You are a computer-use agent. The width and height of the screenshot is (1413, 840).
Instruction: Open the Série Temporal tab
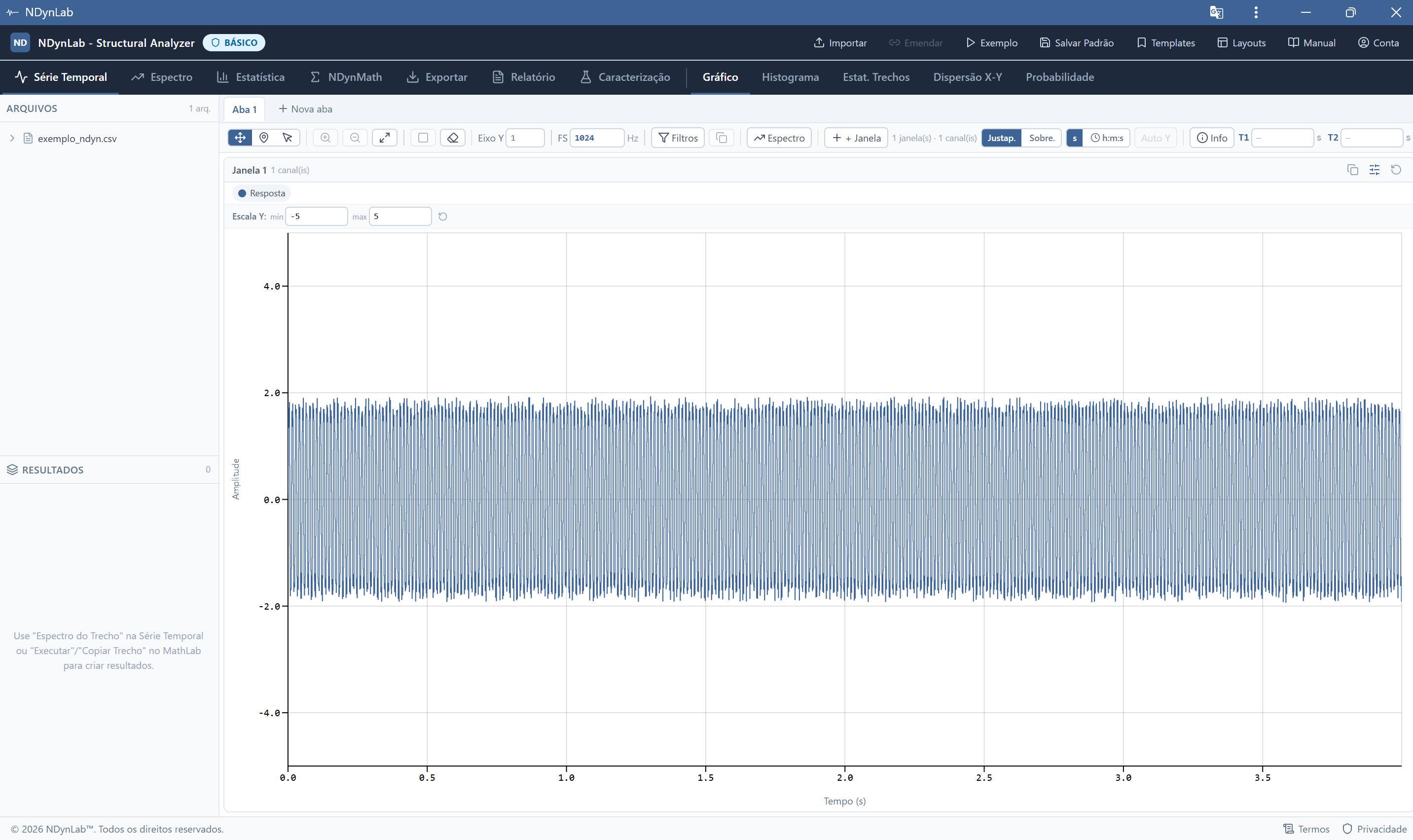point(61,77)
